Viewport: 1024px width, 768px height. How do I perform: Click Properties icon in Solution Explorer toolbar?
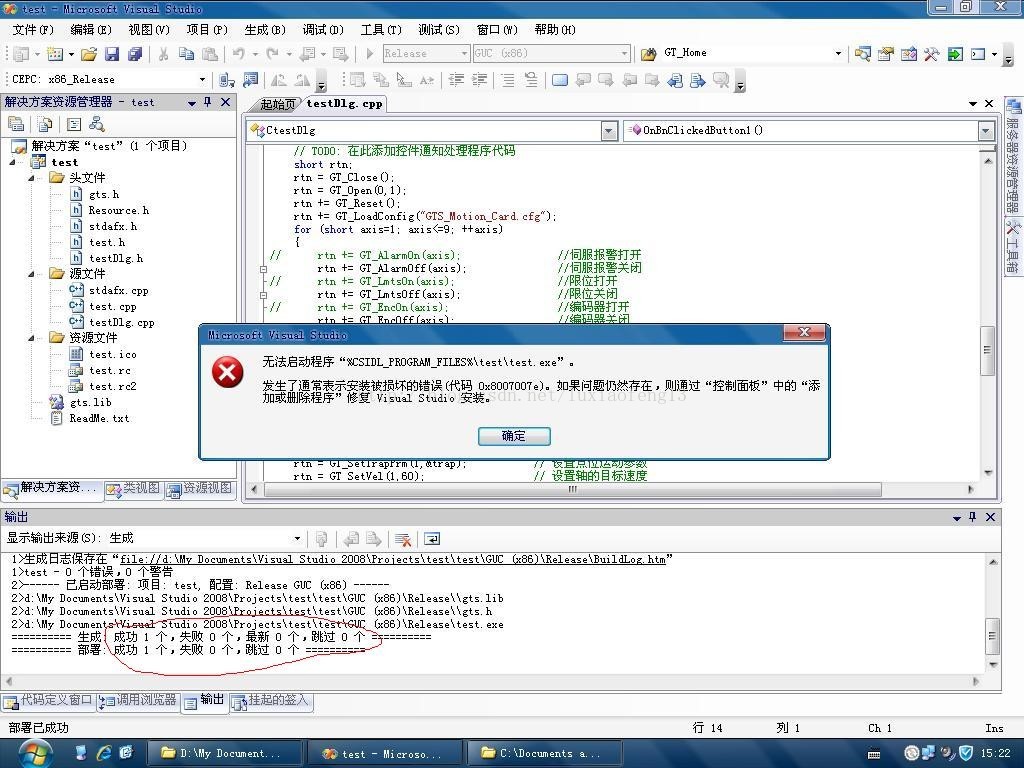pyautogui.click(x=16, y=123)
